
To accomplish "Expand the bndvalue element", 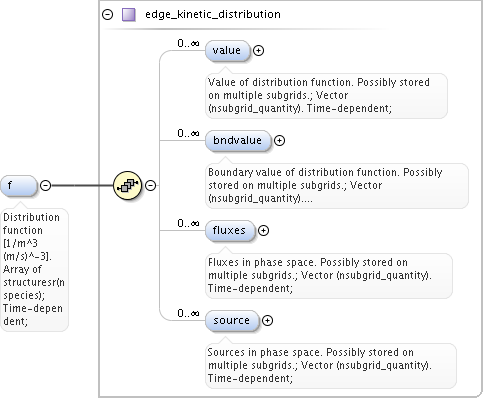I will pyautogui.click(x=279, y=141).
